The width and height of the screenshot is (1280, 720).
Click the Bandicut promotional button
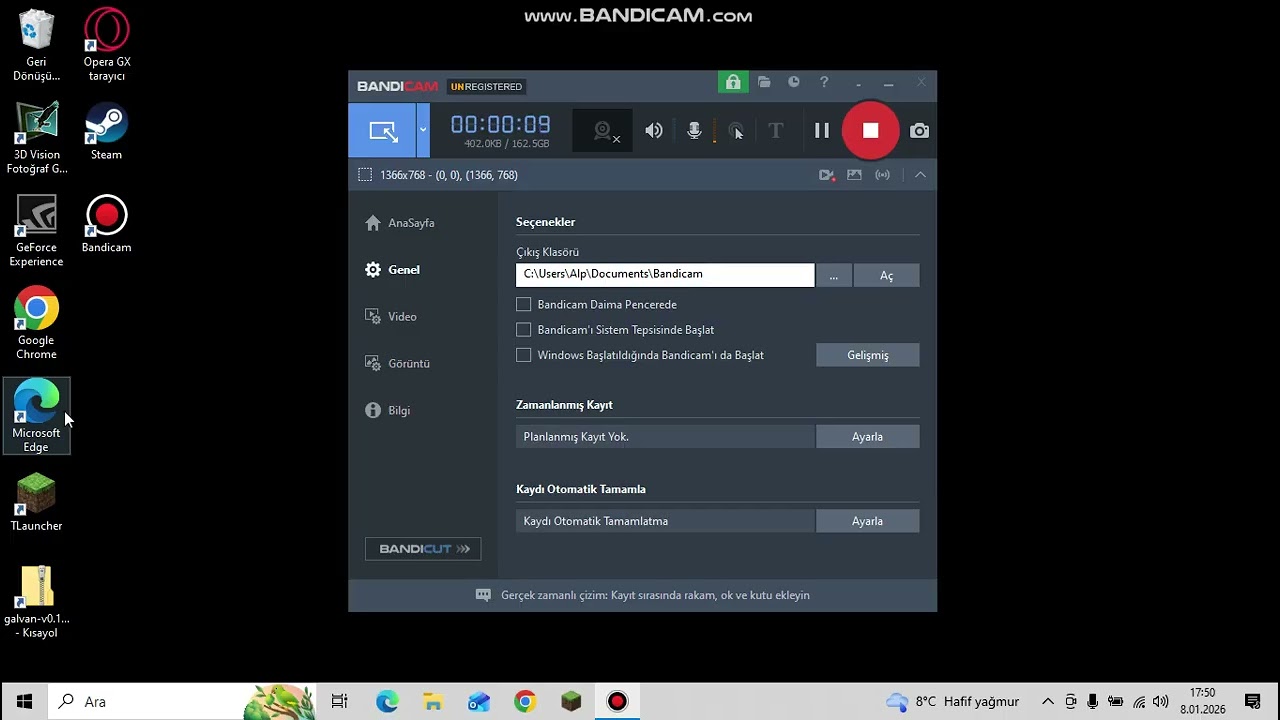pyautogui.click(x=423, y=549)
